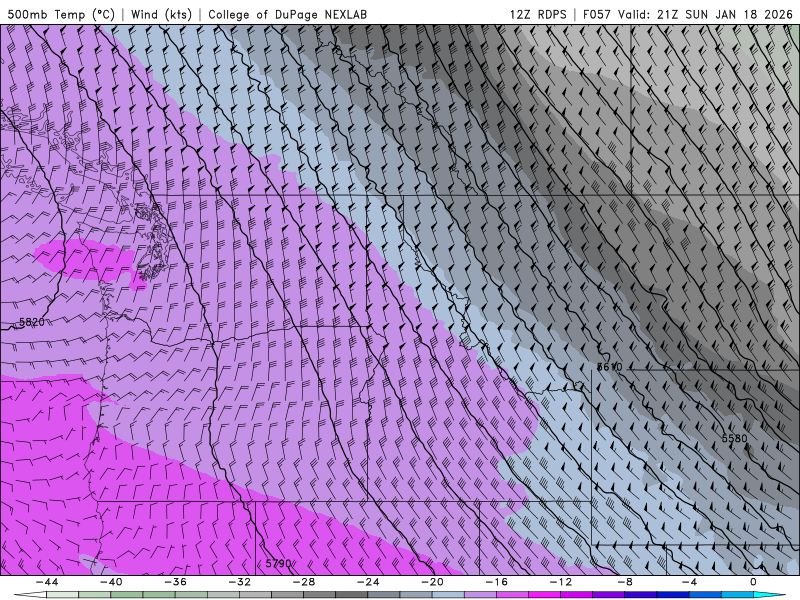
Task: Click the -8 colorbar value
Action: coord(625,582)
